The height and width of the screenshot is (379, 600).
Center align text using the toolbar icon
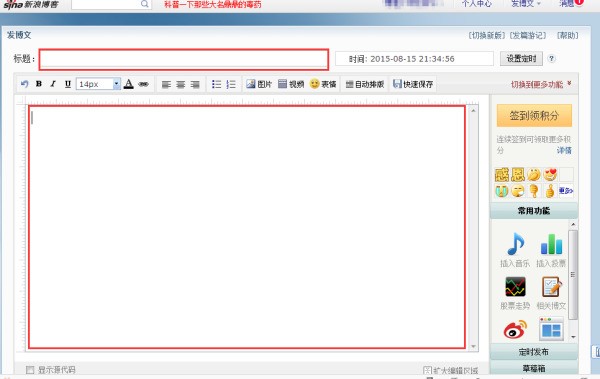pos(181,84)
